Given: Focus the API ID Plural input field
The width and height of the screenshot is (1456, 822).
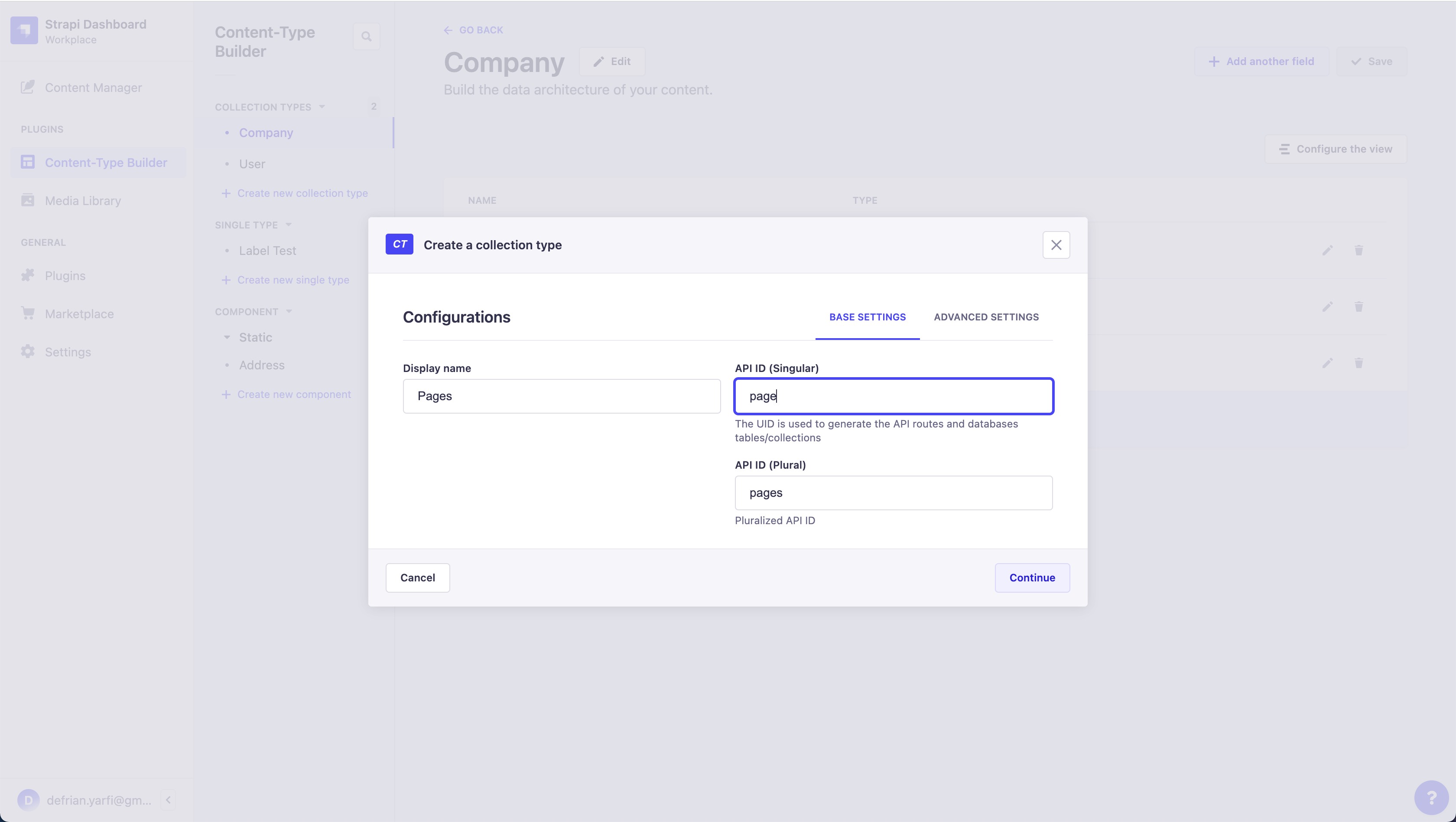Looking at the screenshot, I should pyautogui.click(x=893, y=493).
